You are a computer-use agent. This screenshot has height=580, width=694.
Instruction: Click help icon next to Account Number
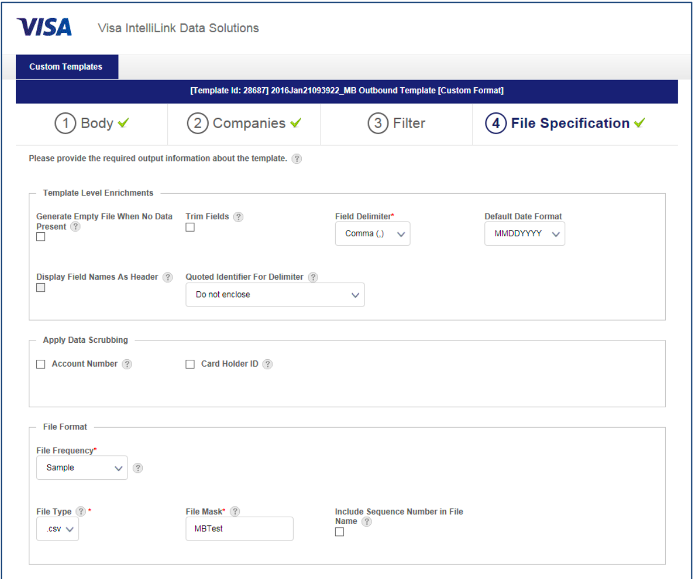127,364
